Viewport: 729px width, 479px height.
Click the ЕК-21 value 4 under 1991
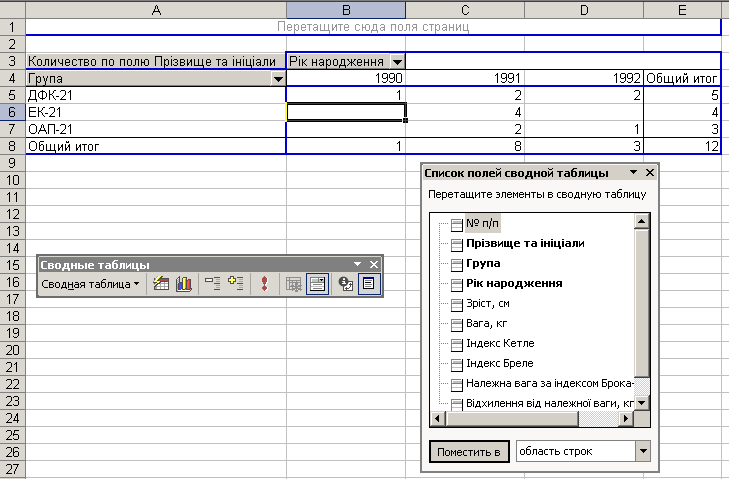(x=465, y=112)
